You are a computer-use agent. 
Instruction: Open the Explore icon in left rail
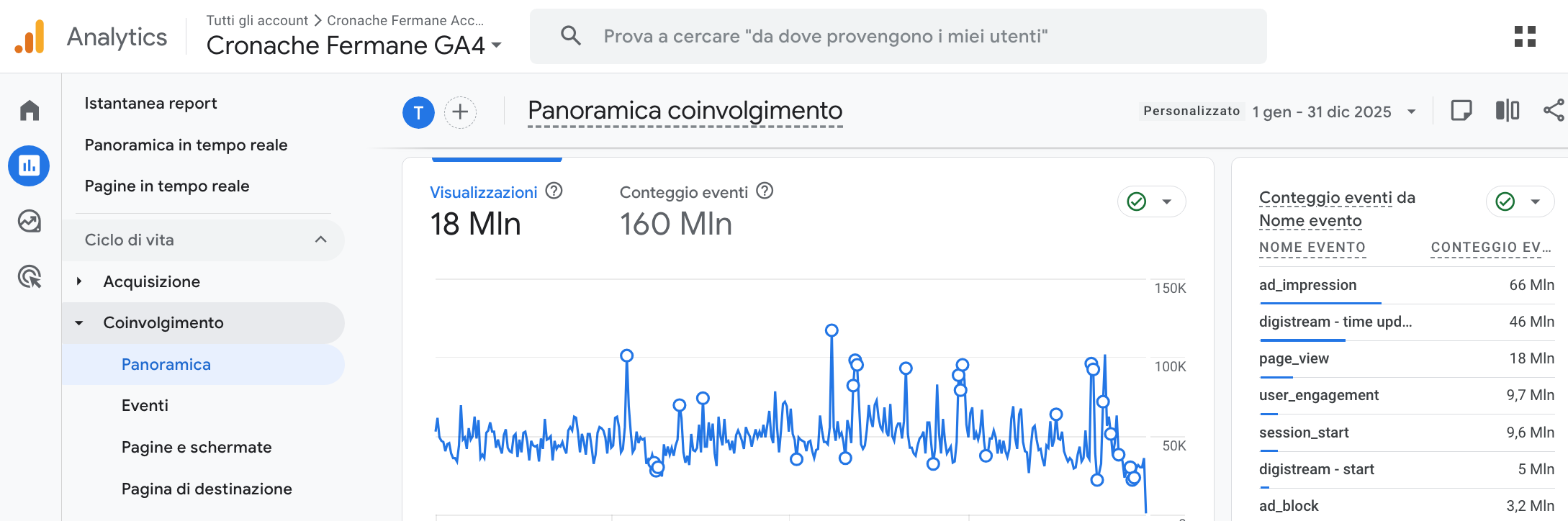[30, 221]
